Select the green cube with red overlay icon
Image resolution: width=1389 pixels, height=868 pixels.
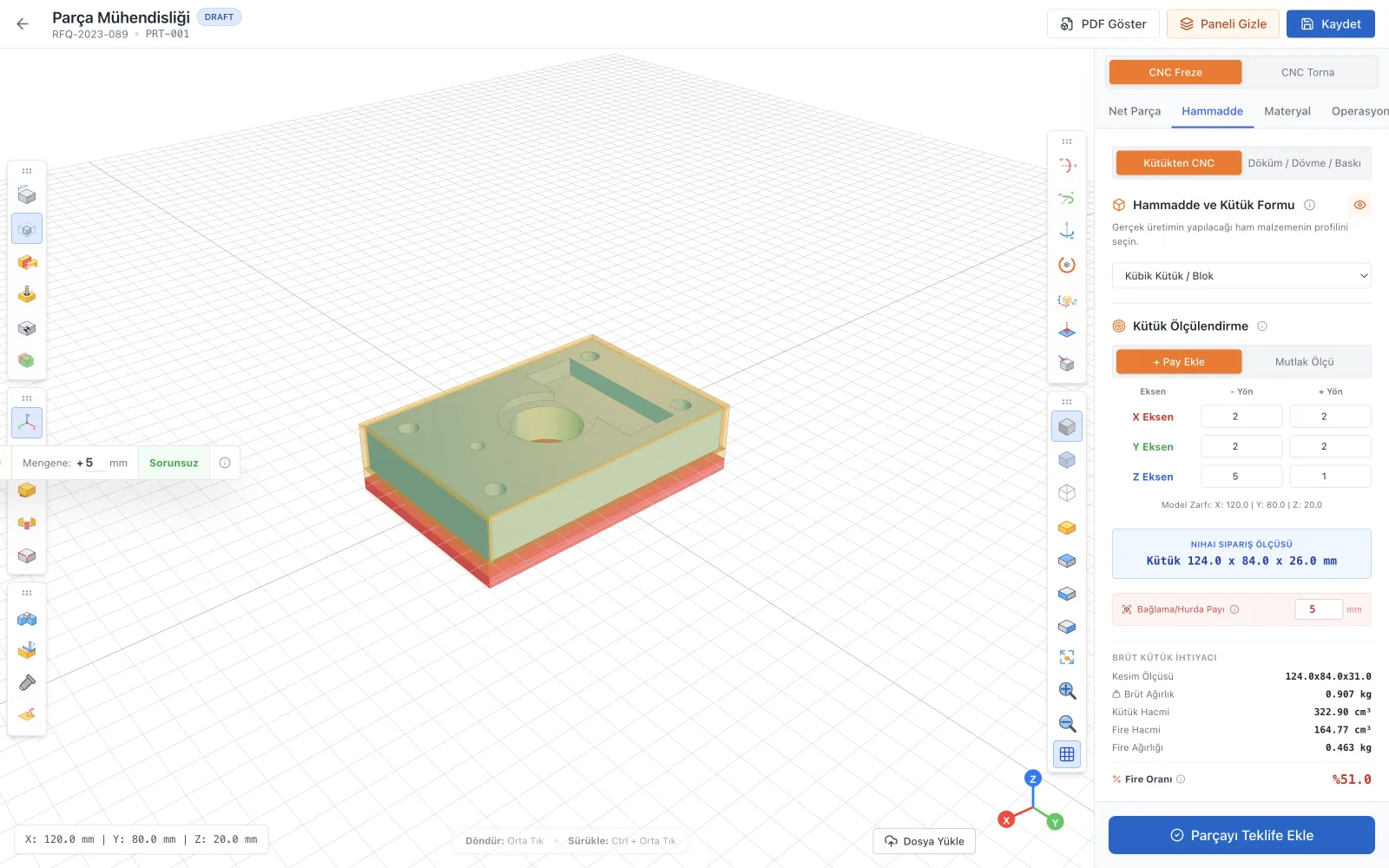pyautogui.click(x=27, y=360)
